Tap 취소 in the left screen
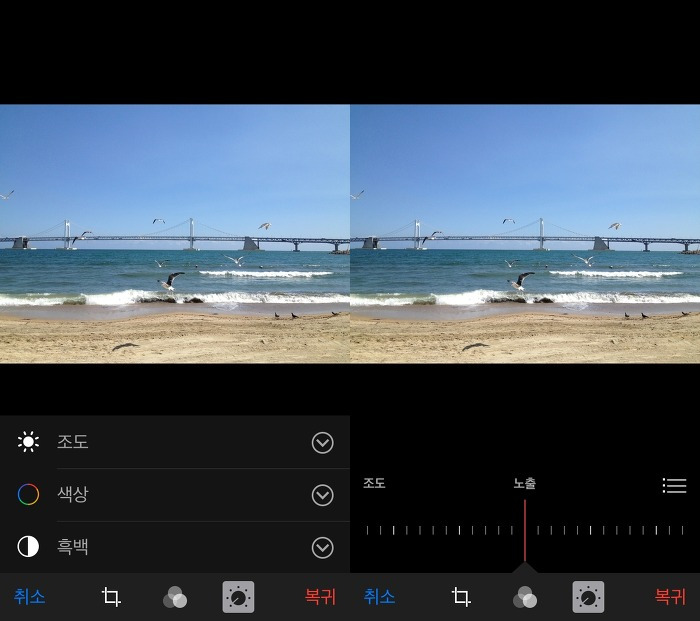Viewport: 700px width, 621px height. 29,596
